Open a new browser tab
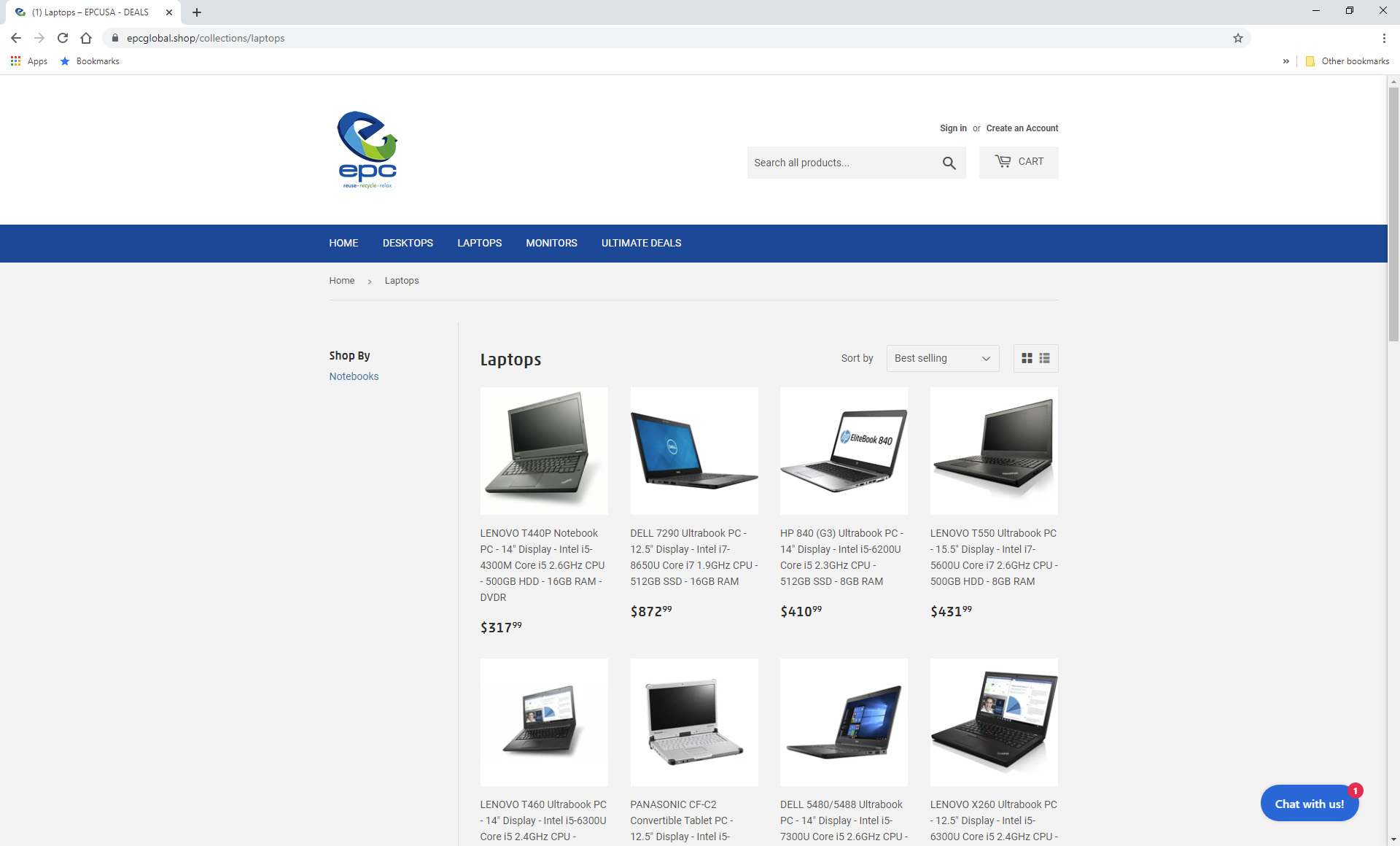The height and width of the screenshot is (846, 1400). tap(197, 12)
